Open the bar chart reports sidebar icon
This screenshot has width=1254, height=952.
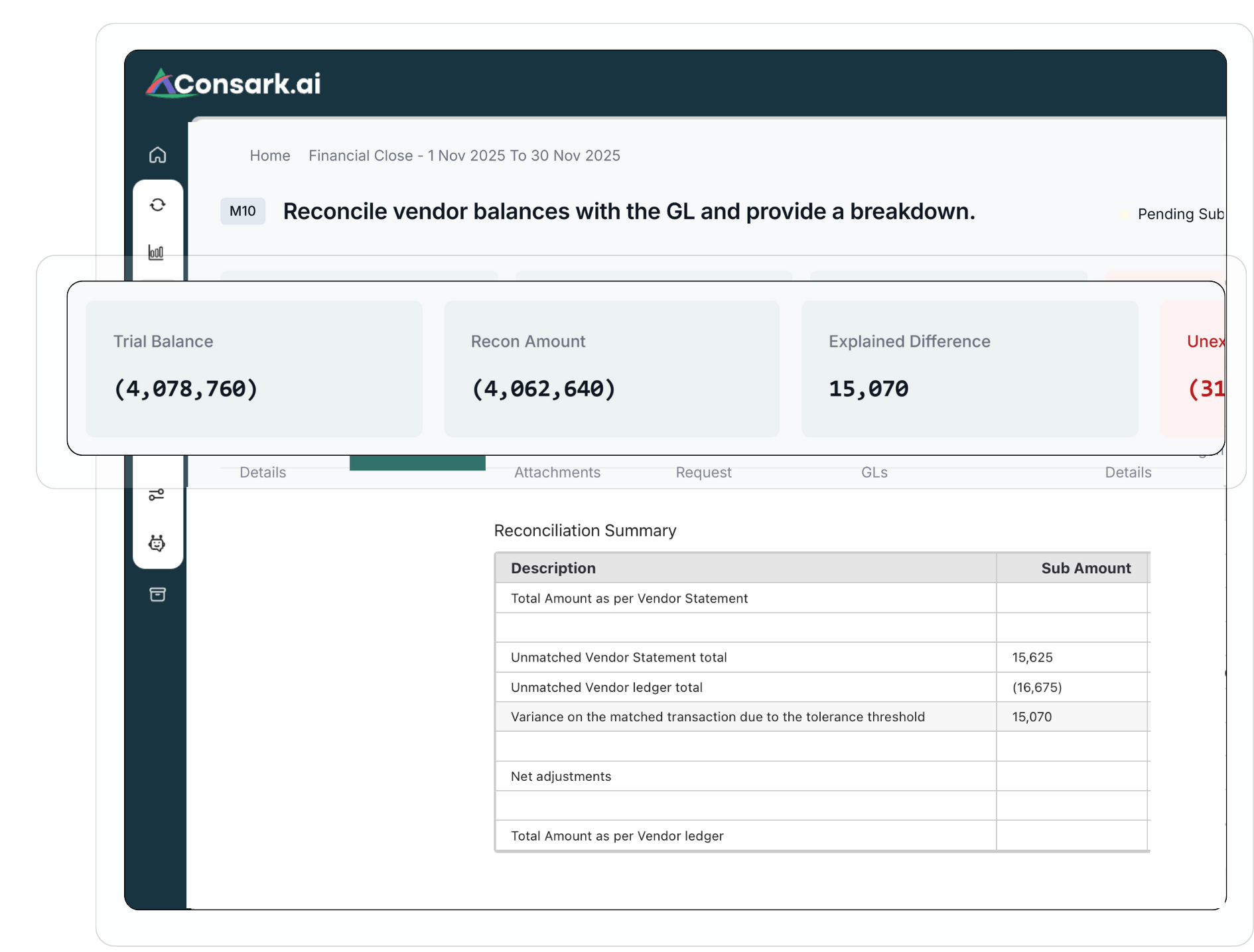(157, 252)
